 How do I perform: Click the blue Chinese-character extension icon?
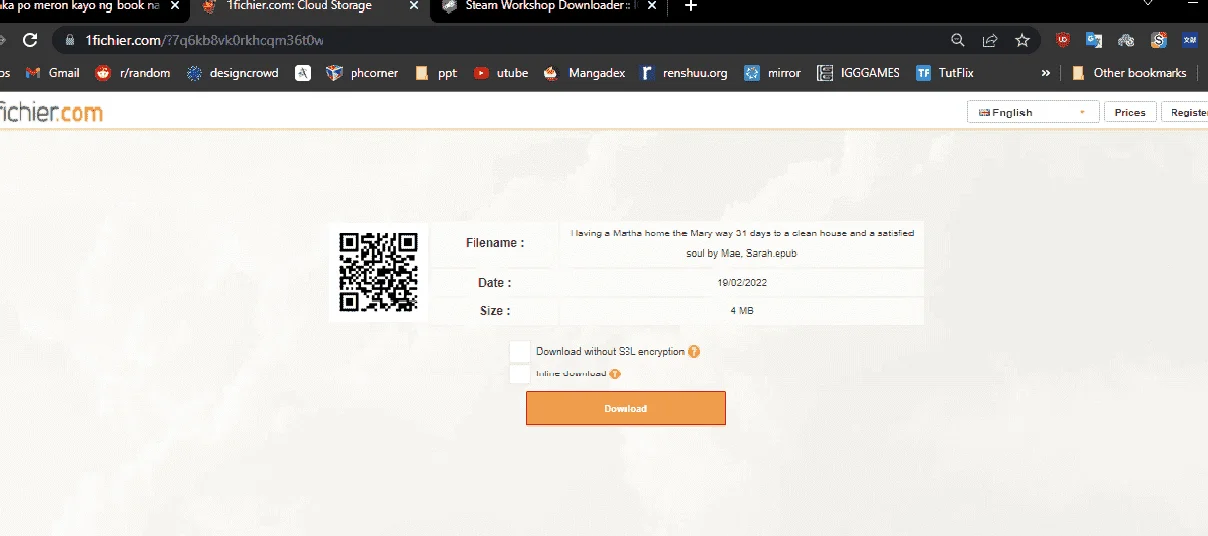click(1190, 40)
